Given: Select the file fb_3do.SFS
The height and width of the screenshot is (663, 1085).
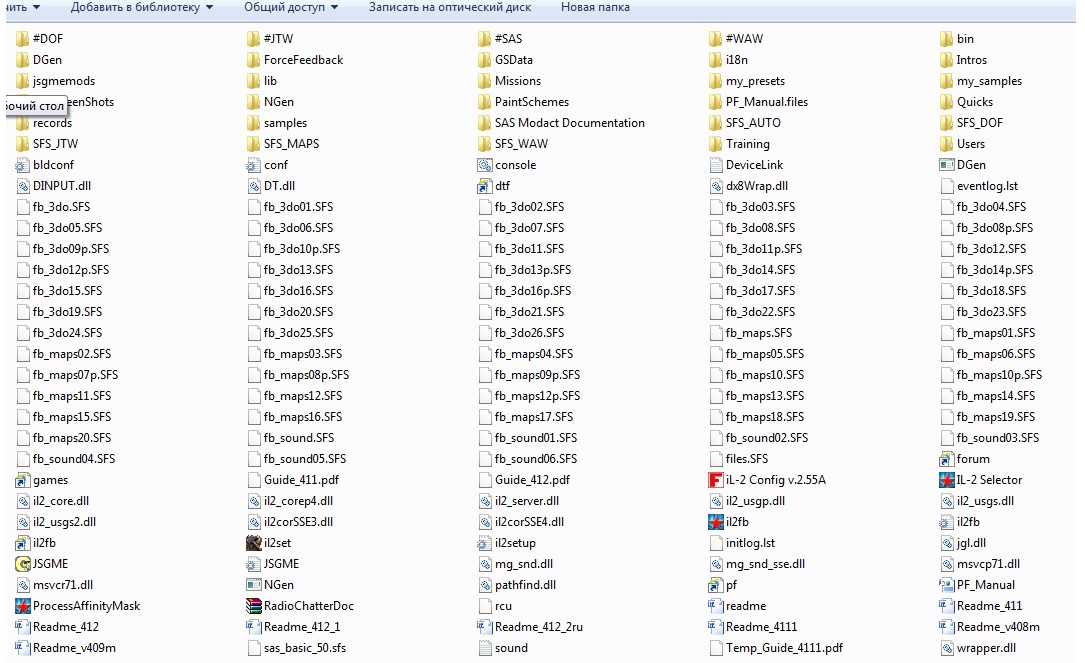Looking at the screenshot, I should 53,207.
